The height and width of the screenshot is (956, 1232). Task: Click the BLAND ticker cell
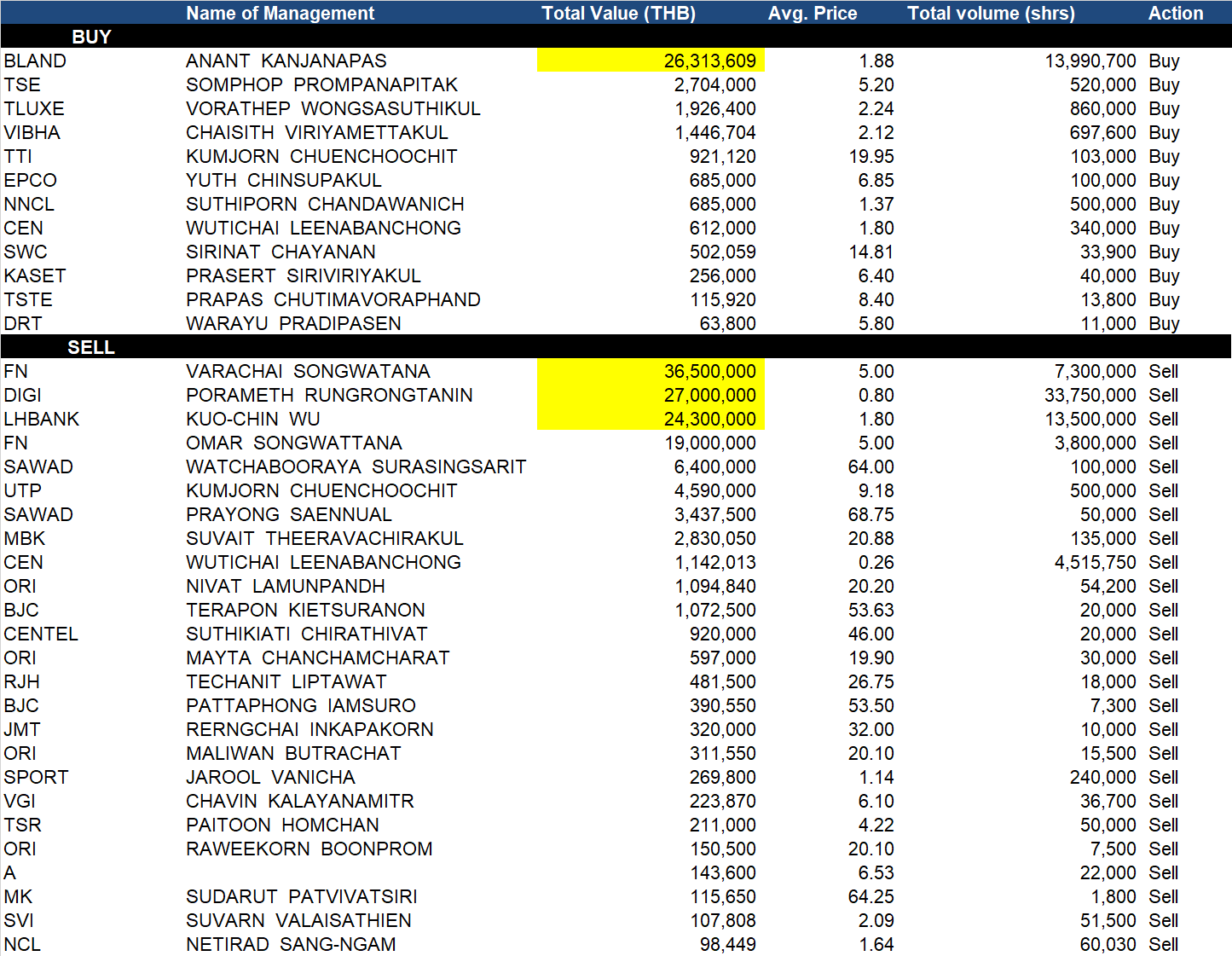pos(35,61)
